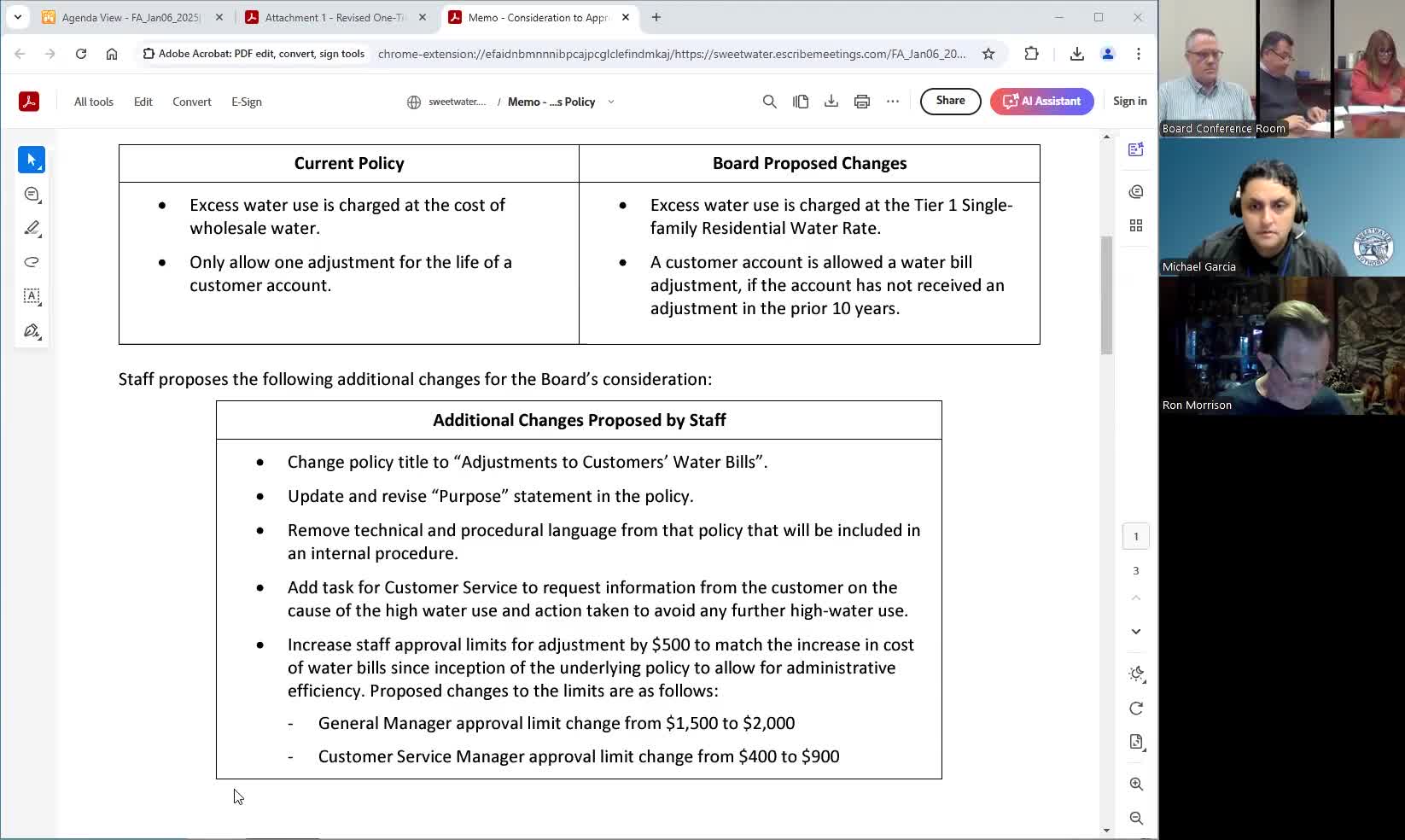This screenshot has width=1405, height=840.
Task: Open the Fill & Sign pen tool
Action: 32,330
